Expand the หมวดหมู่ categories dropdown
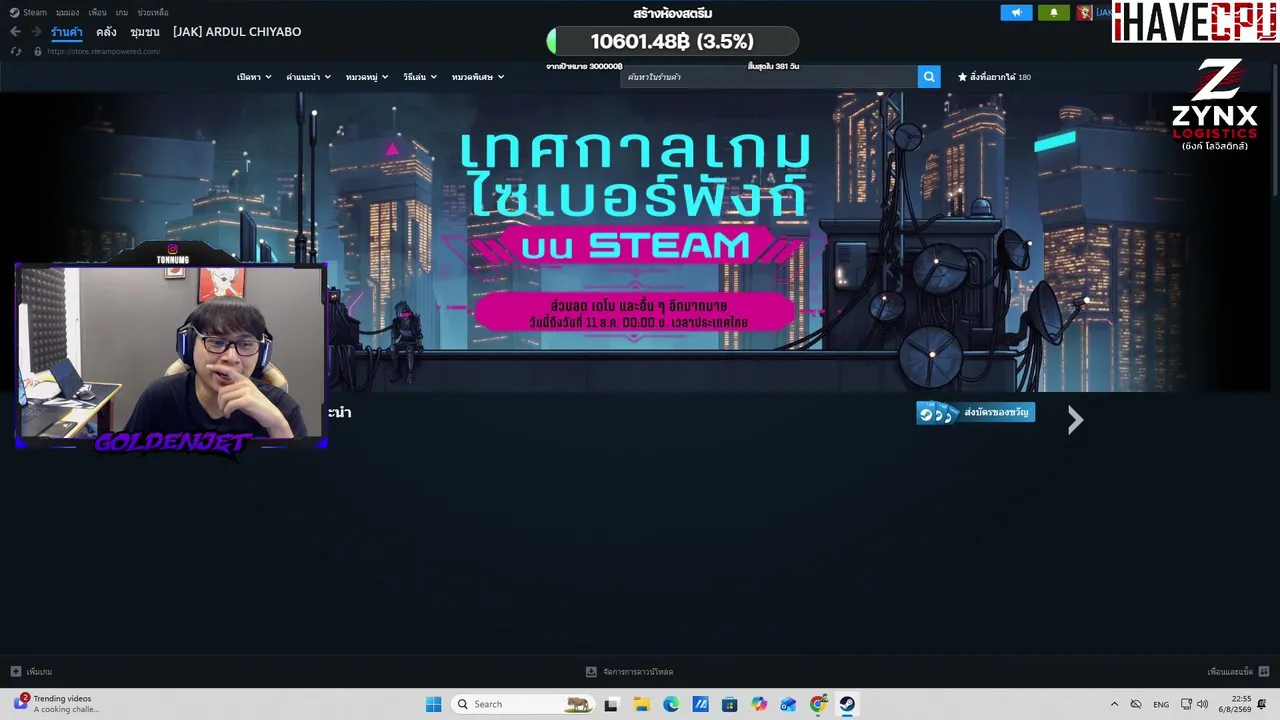The width and height of the screenshot is (1280, 720). tap(367, 77)
